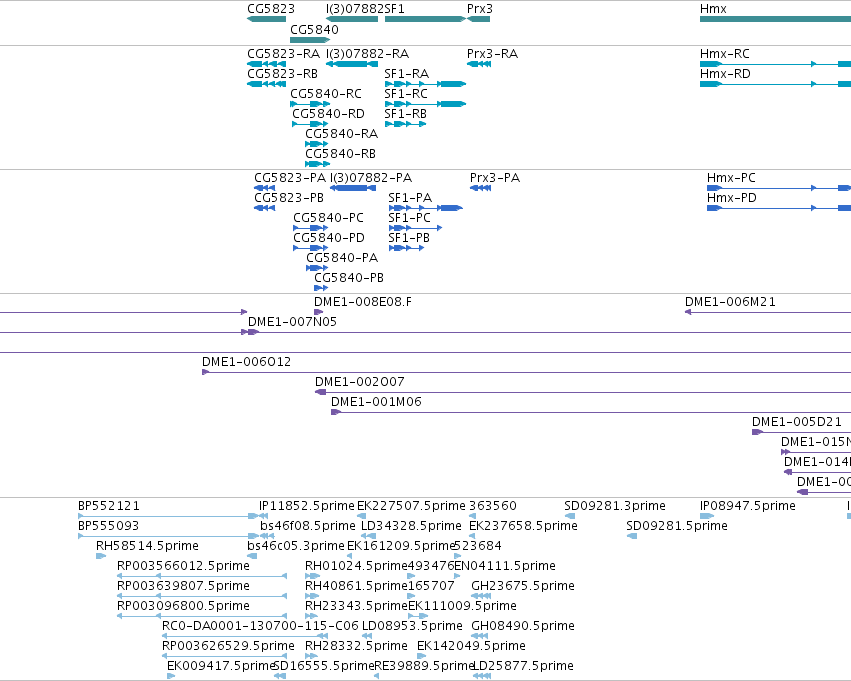Open EST RH01024.5prime label
851x681 pixels.
356,566
